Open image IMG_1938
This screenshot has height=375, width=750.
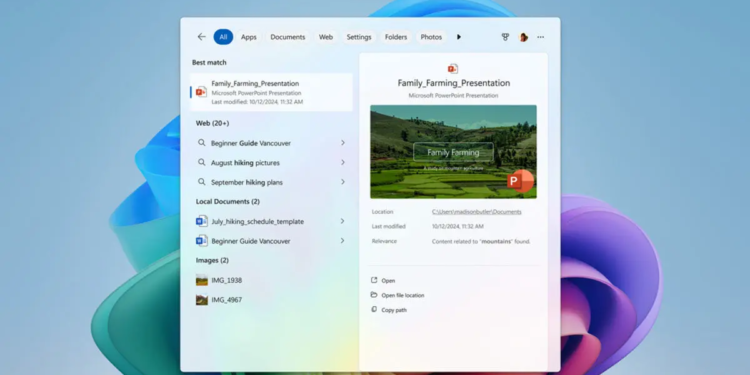(227, 280)
